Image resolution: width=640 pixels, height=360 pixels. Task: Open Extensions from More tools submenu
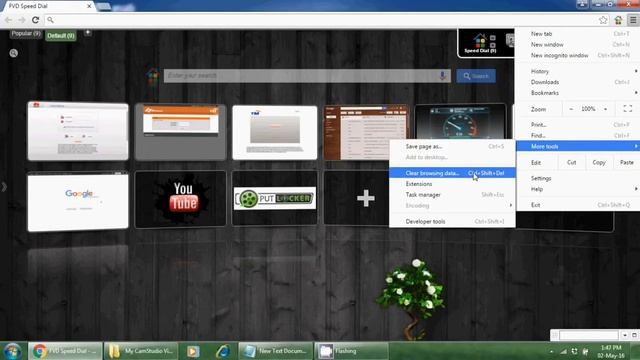pos(452,184)
